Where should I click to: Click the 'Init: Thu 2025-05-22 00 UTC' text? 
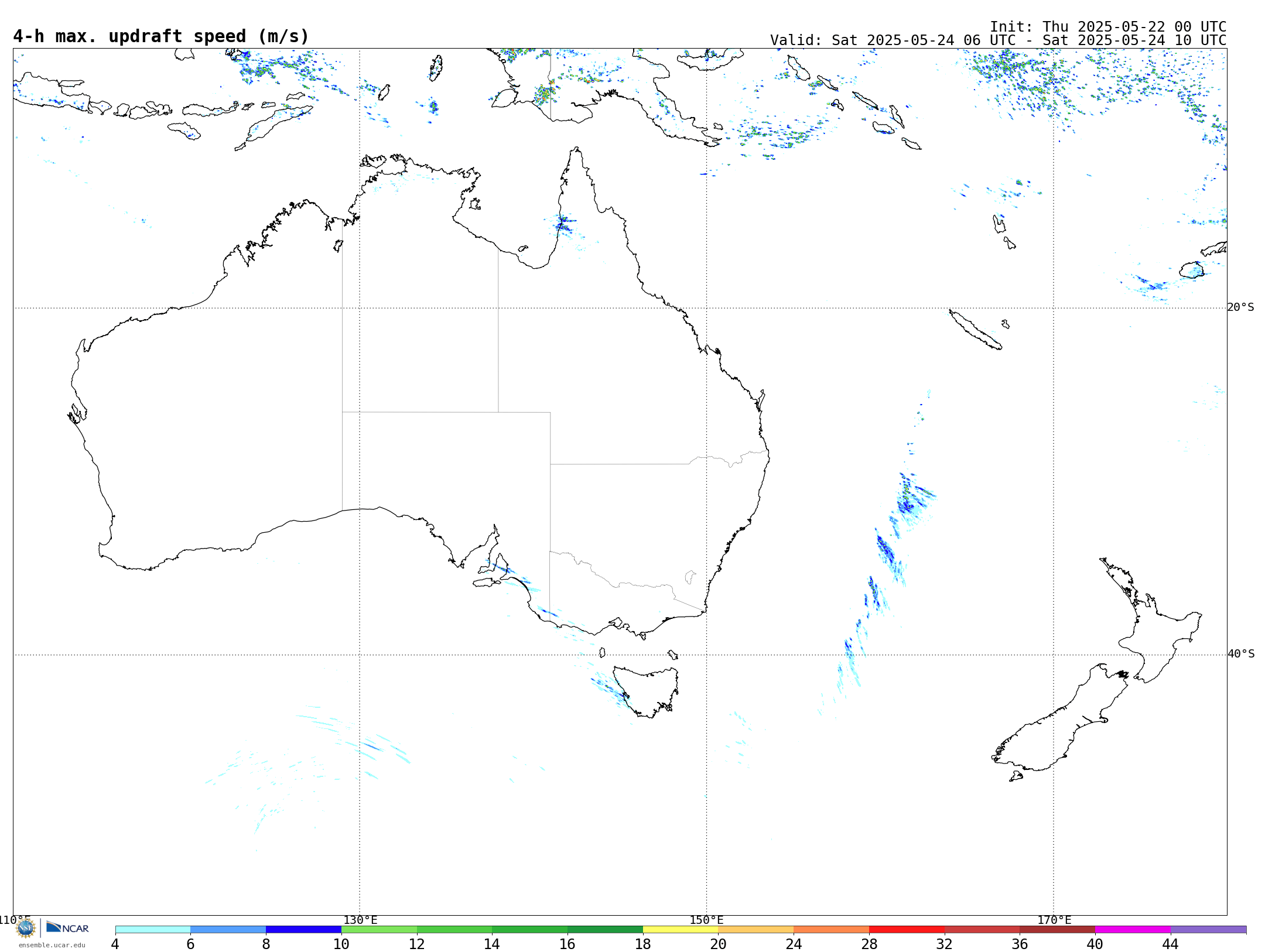pyautogui.click(x=1108, y=27)
